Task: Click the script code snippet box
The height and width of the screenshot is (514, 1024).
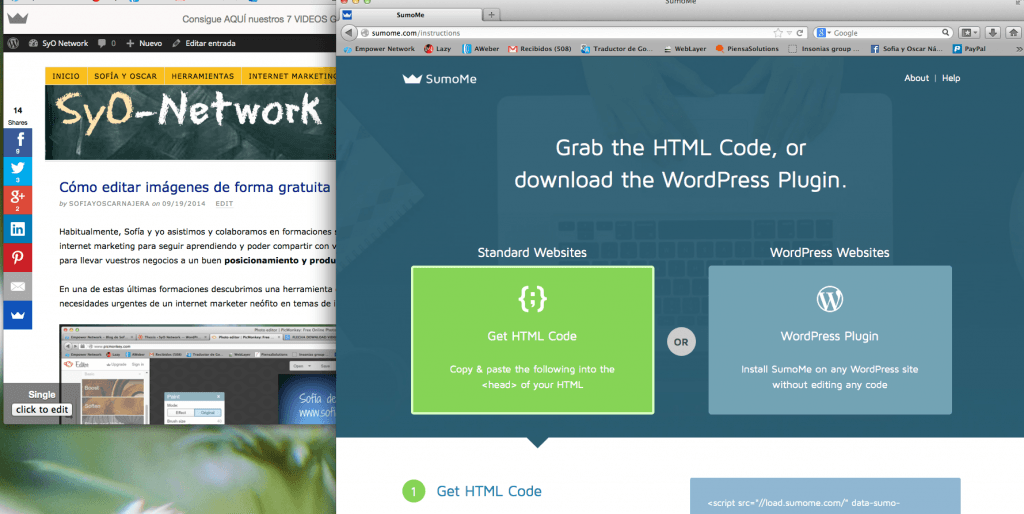Action: coord(825,496)
